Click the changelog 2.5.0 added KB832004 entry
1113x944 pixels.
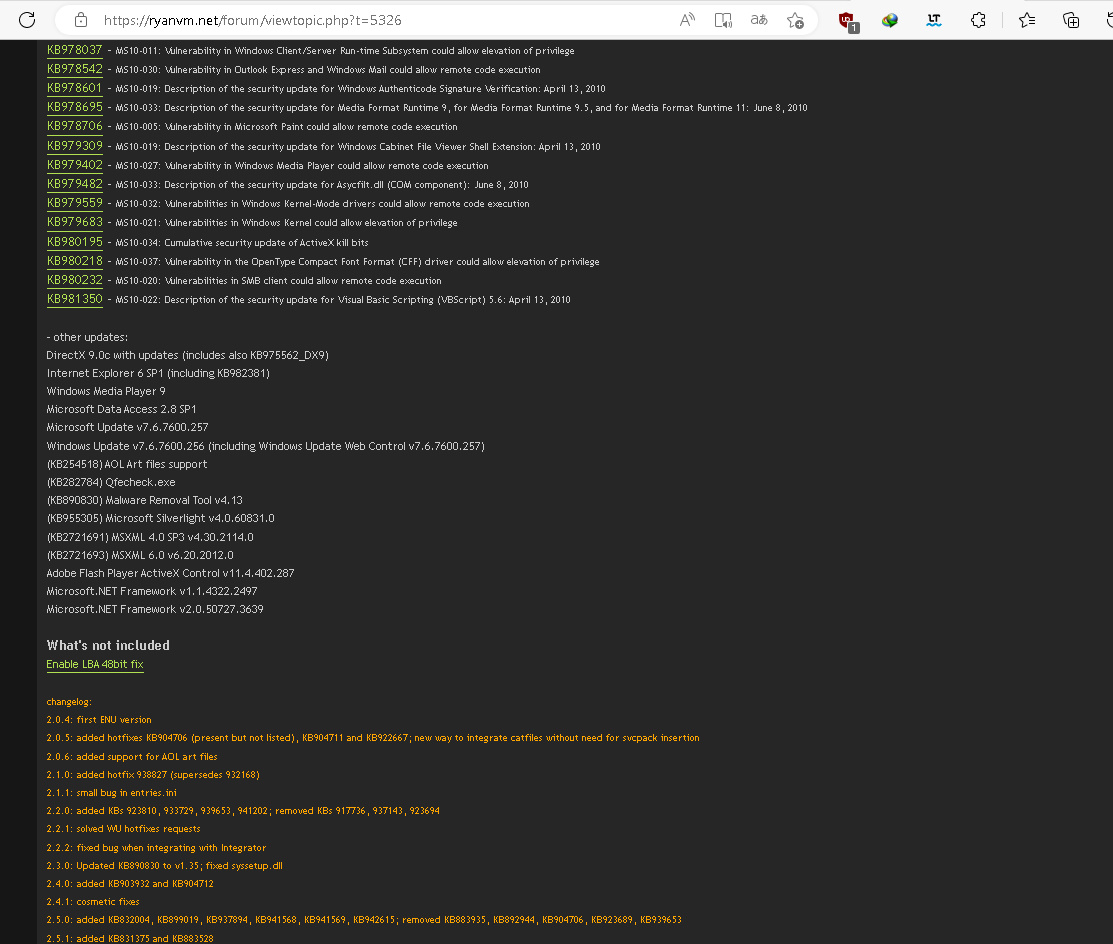pos(364,920)
